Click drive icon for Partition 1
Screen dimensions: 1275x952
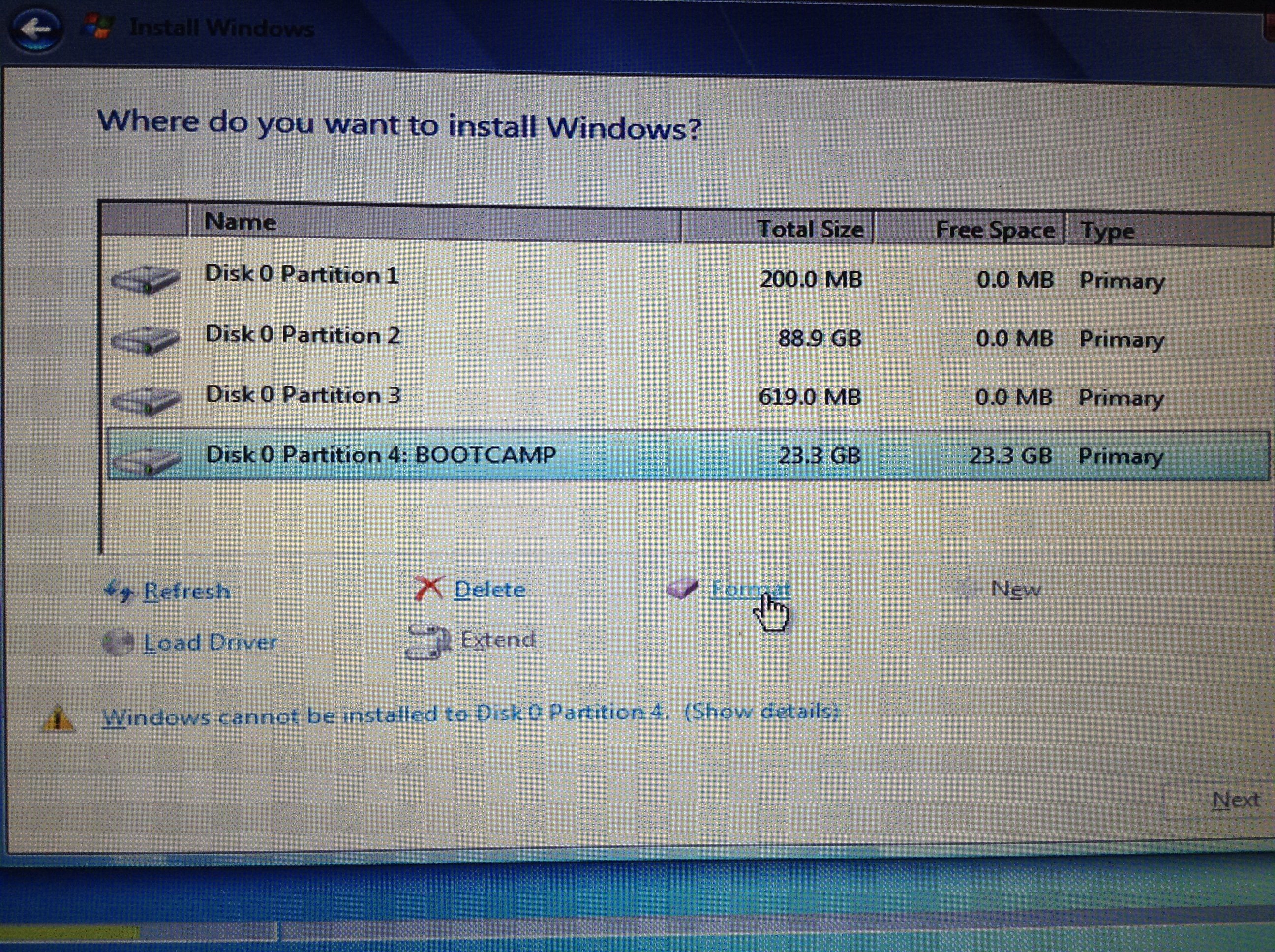(145, 279)
